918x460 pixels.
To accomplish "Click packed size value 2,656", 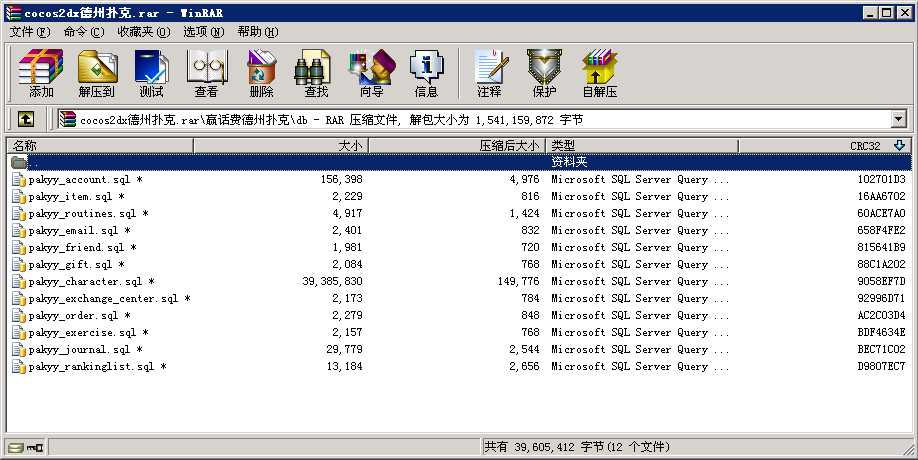I will pyautogui.click(x=524, y=366).
